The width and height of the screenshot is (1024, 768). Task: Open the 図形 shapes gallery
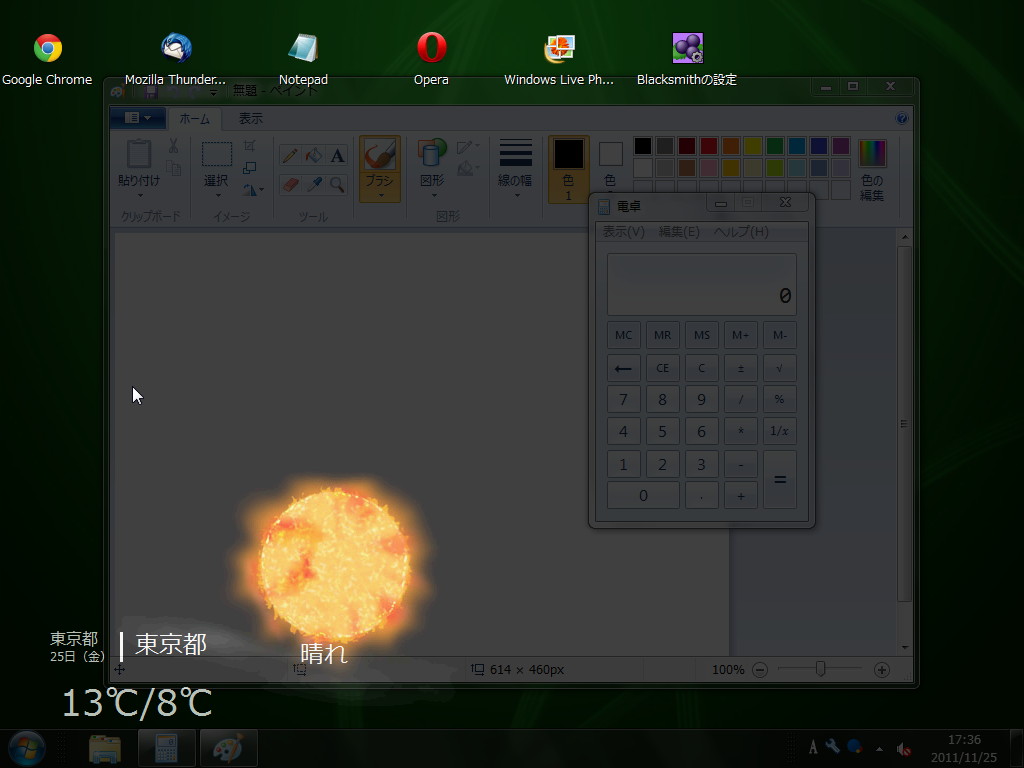click(432, 168)
